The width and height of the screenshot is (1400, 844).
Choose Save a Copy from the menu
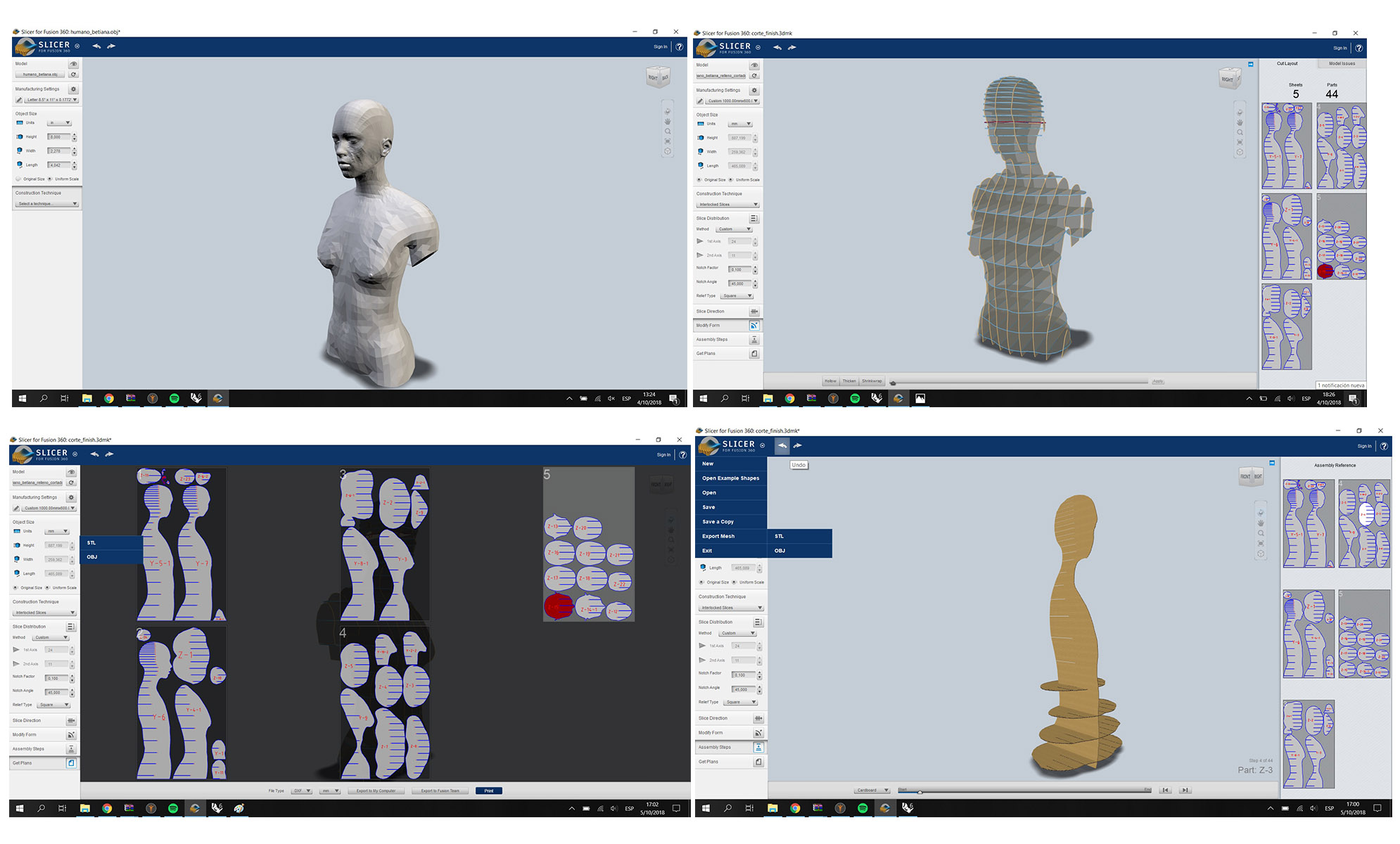[718, 522]
